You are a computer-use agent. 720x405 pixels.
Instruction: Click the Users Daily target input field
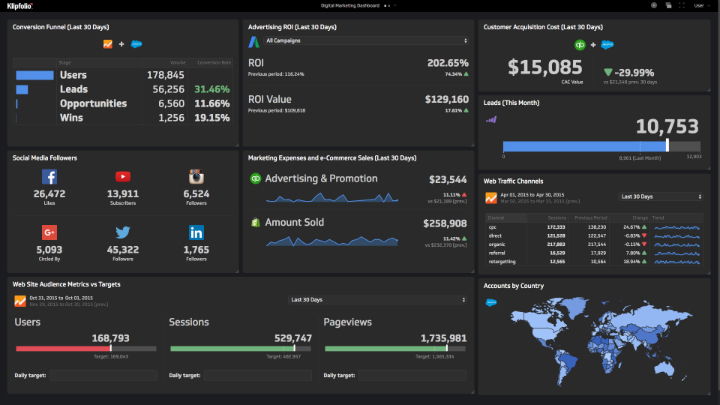click(x=103, y=376)
